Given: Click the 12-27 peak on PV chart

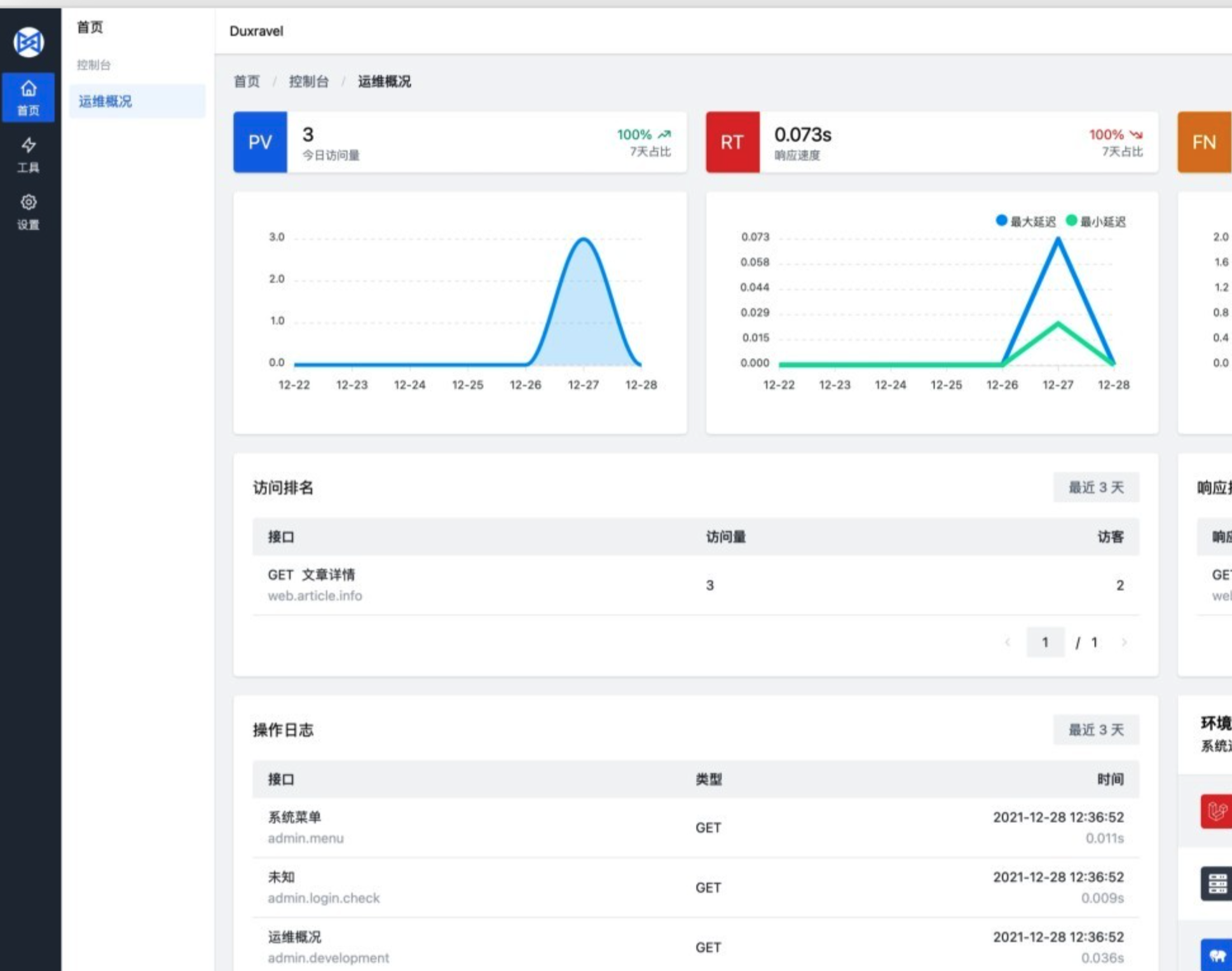Looking at the screenshot, I should [584, 239].
